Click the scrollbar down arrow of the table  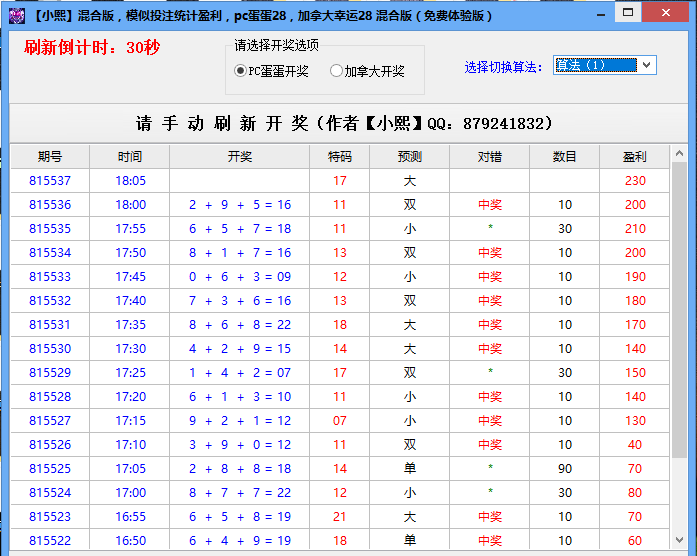click(679, 540)
